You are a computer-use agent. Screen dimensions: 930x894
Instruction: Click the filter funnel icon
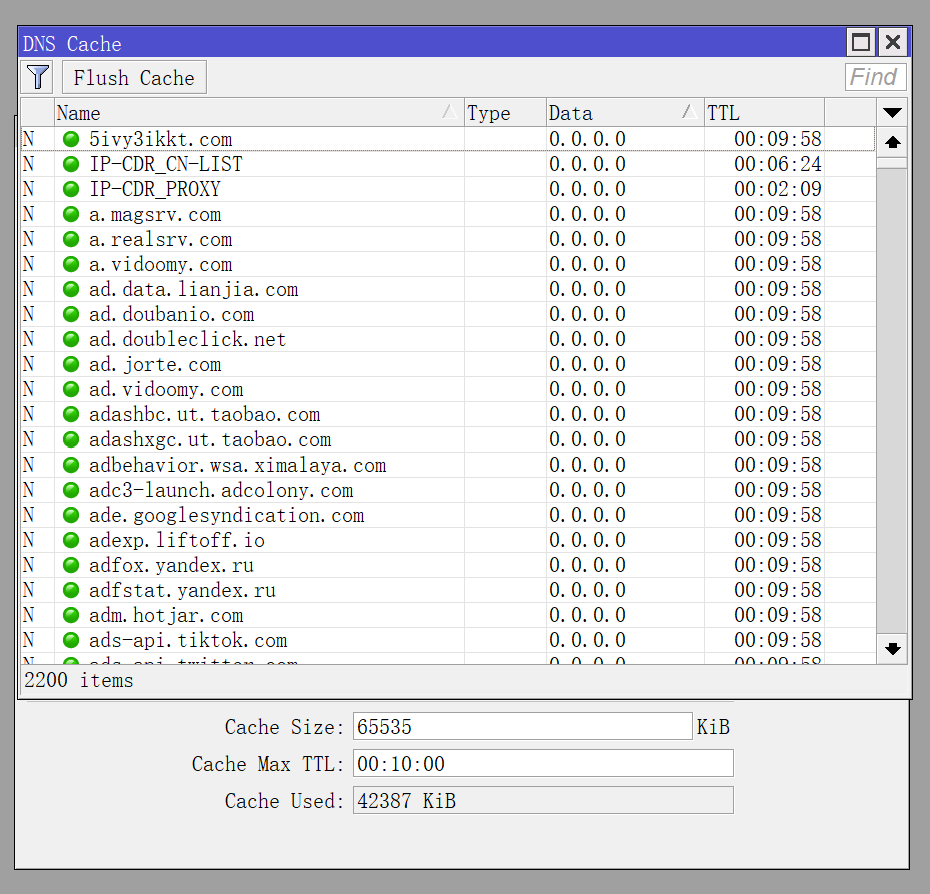point(37,76)
